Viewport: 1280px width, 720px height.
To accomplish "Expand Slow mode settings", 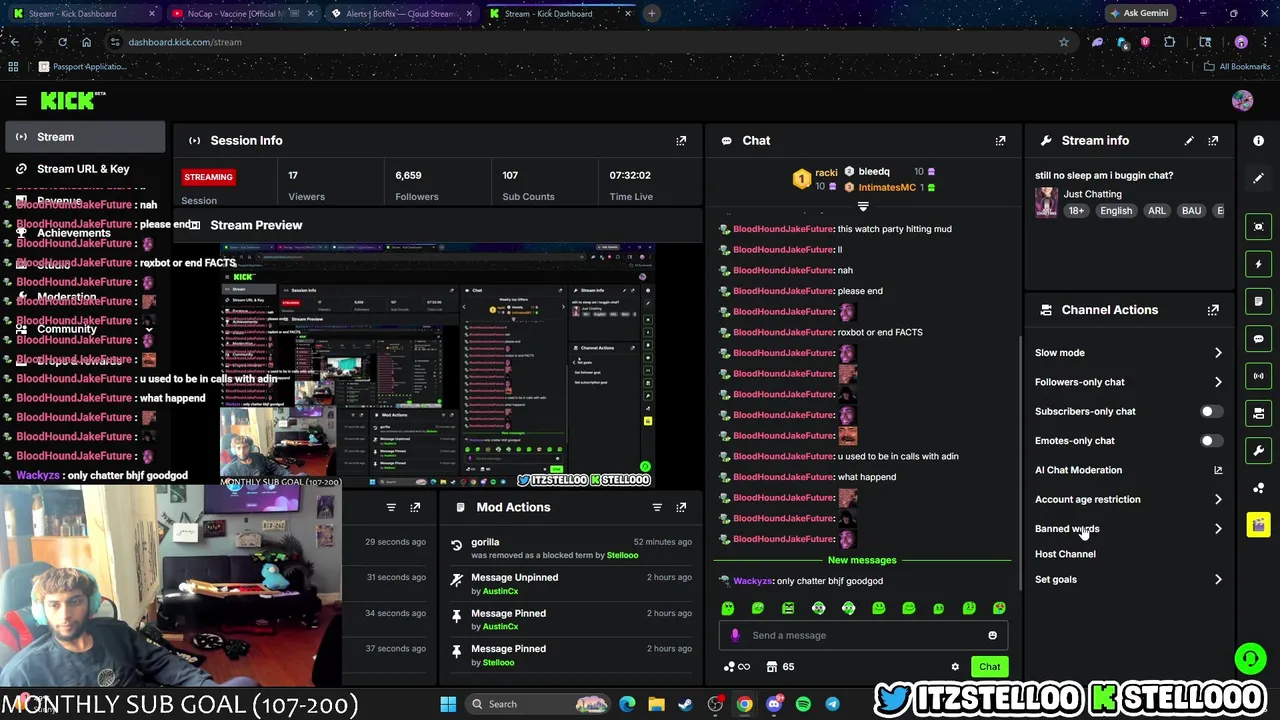I will point(1218,353).
